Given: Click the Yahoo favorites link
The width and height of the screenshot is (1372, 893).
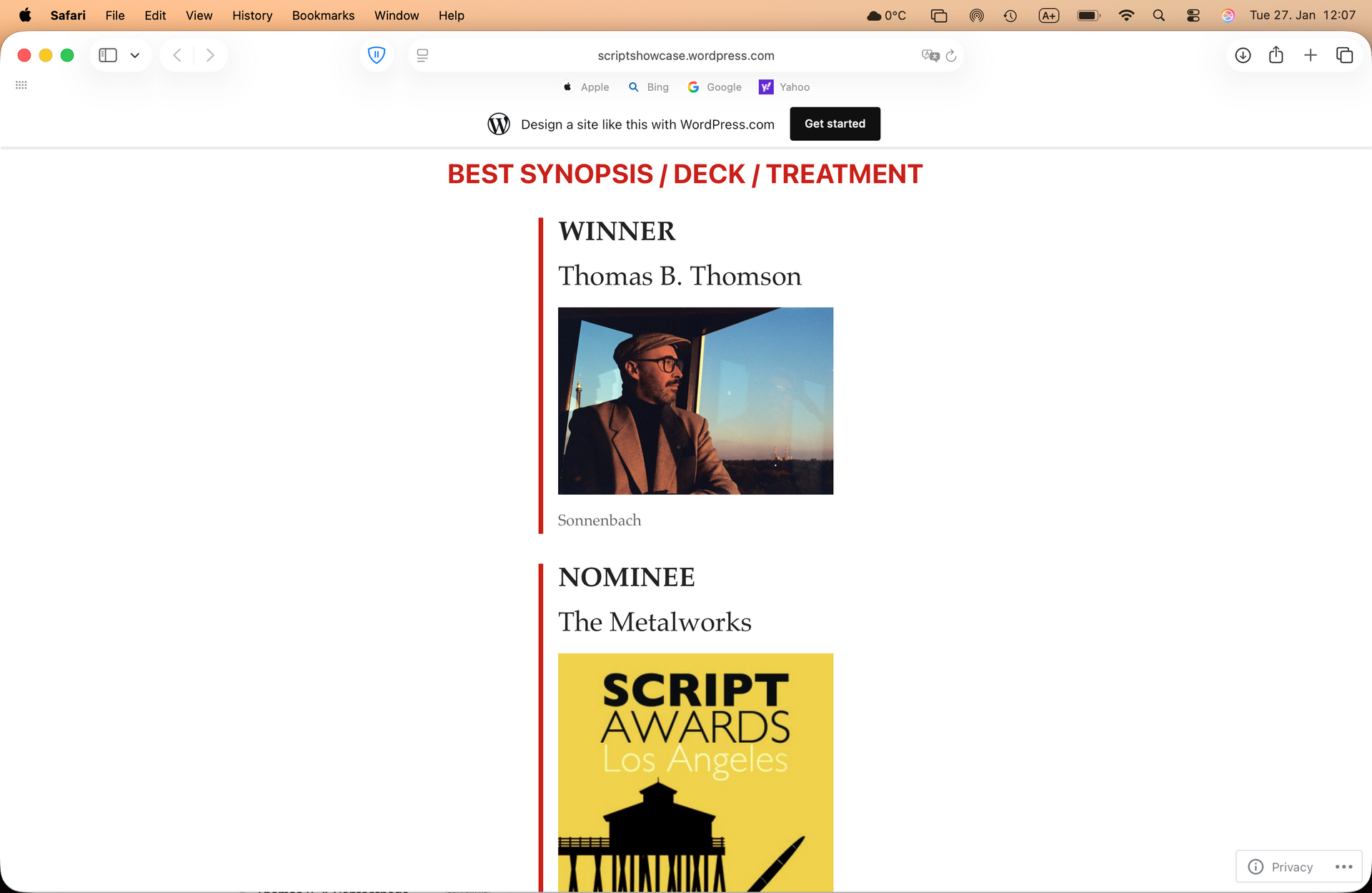Looking at the screenshot, I should (x=785, y=87).
